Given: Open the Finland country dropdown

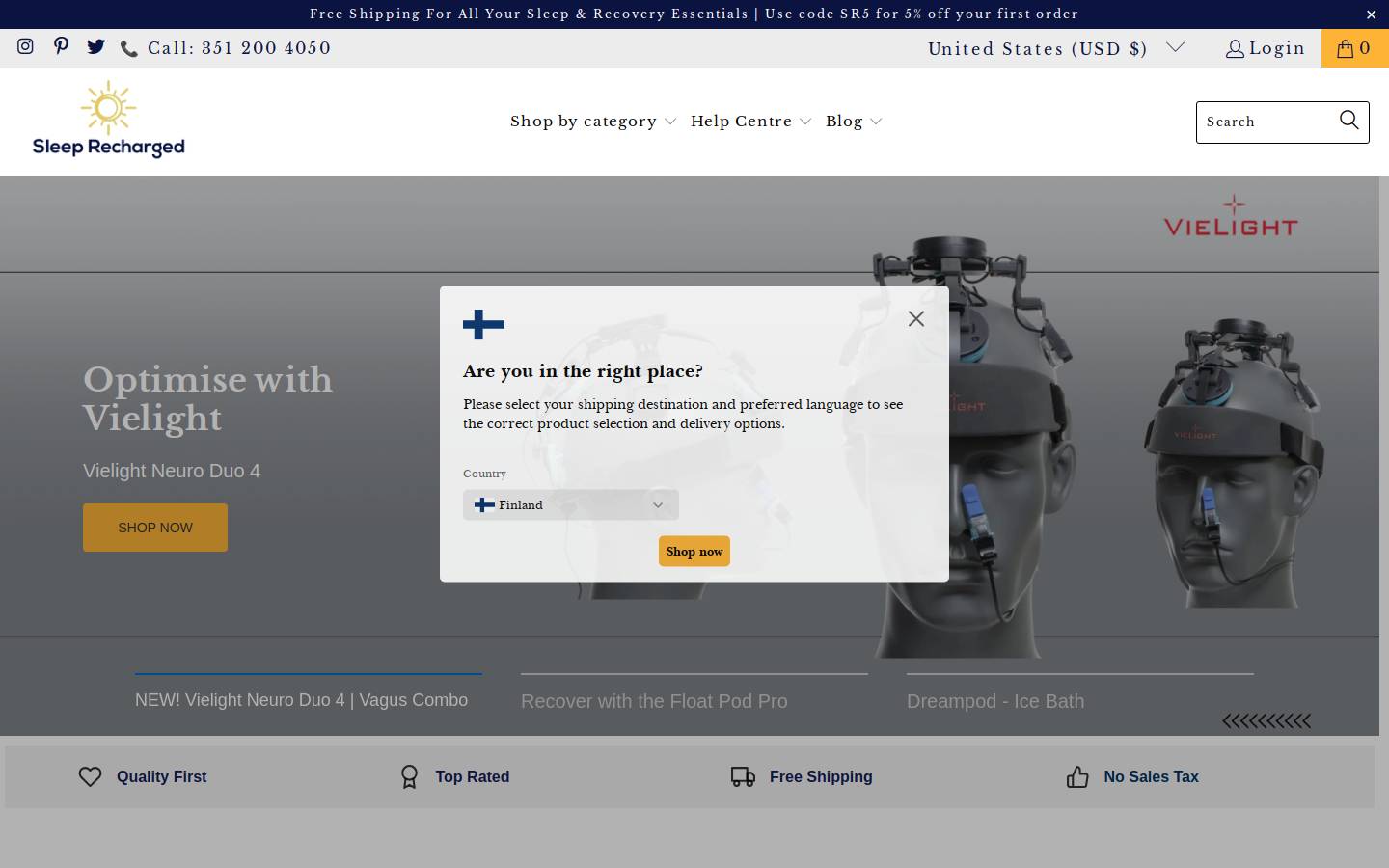Looking at the screenshot, I should click(x=571, y=504).
